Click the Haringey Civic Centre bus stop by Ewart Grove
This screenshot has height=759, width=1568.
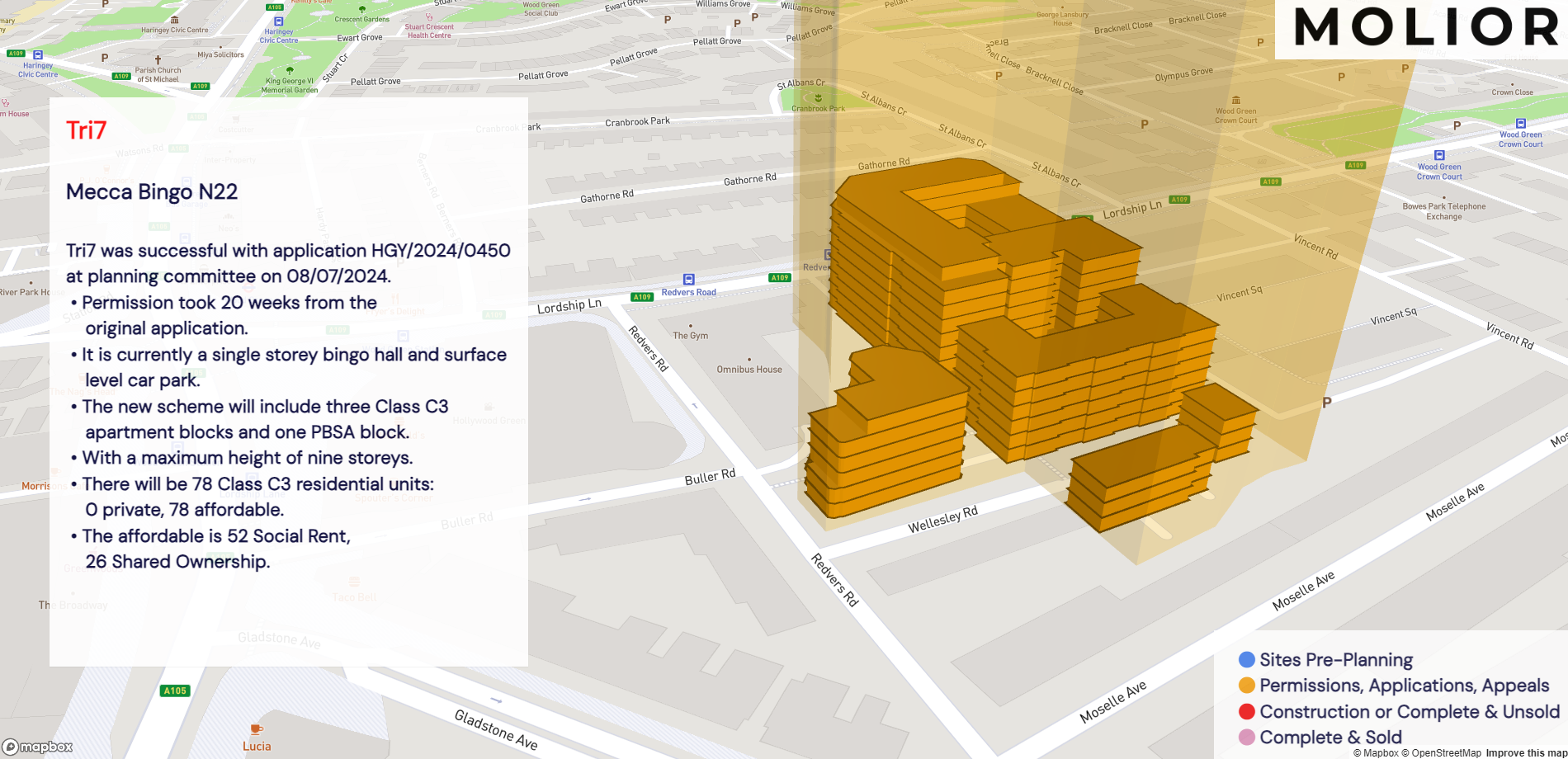tap(278, 21)
